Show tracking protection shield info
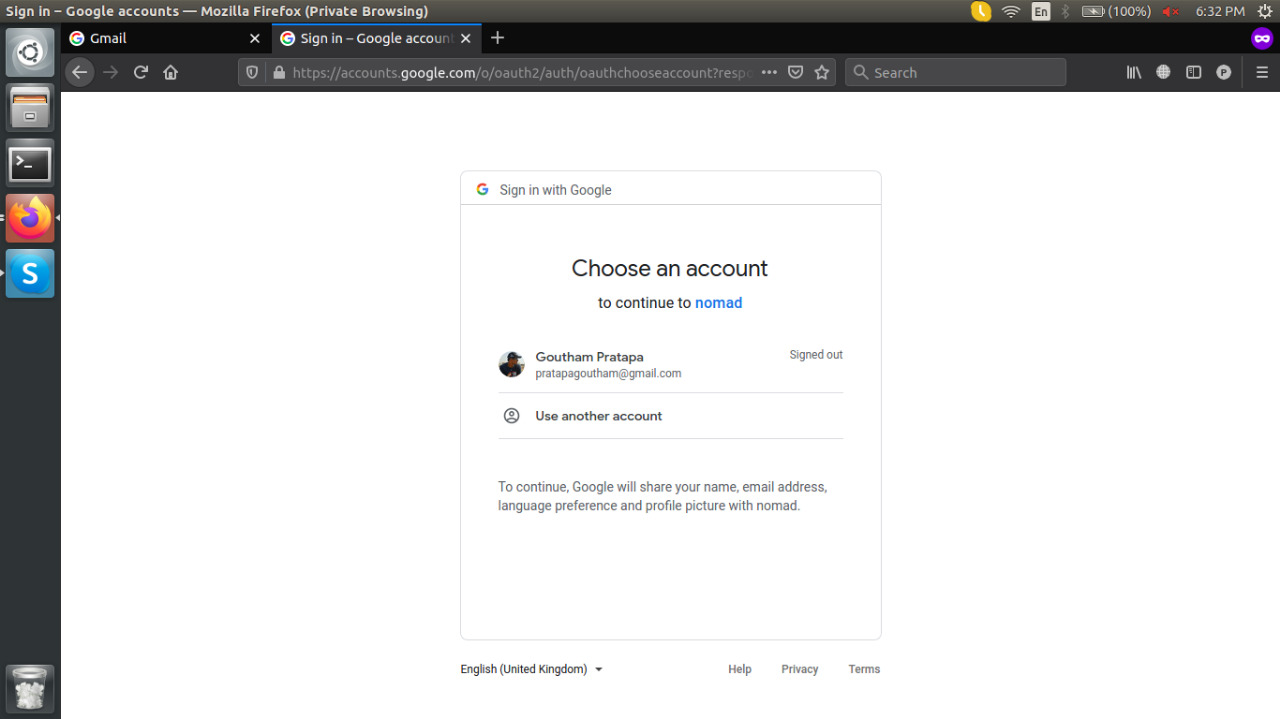The height and width of the screenshot is (719, 1280). [x=252, y=72]
